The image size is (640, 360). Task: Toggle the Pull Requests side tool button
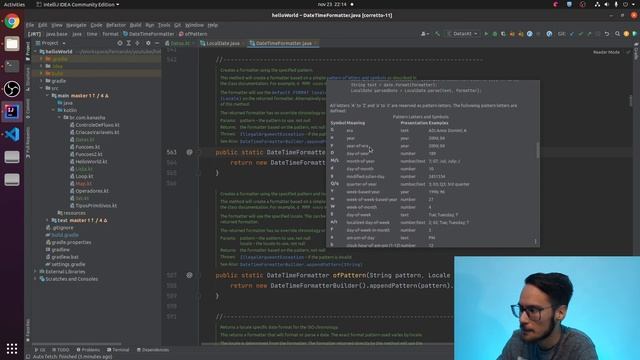[x=28, y=142]
